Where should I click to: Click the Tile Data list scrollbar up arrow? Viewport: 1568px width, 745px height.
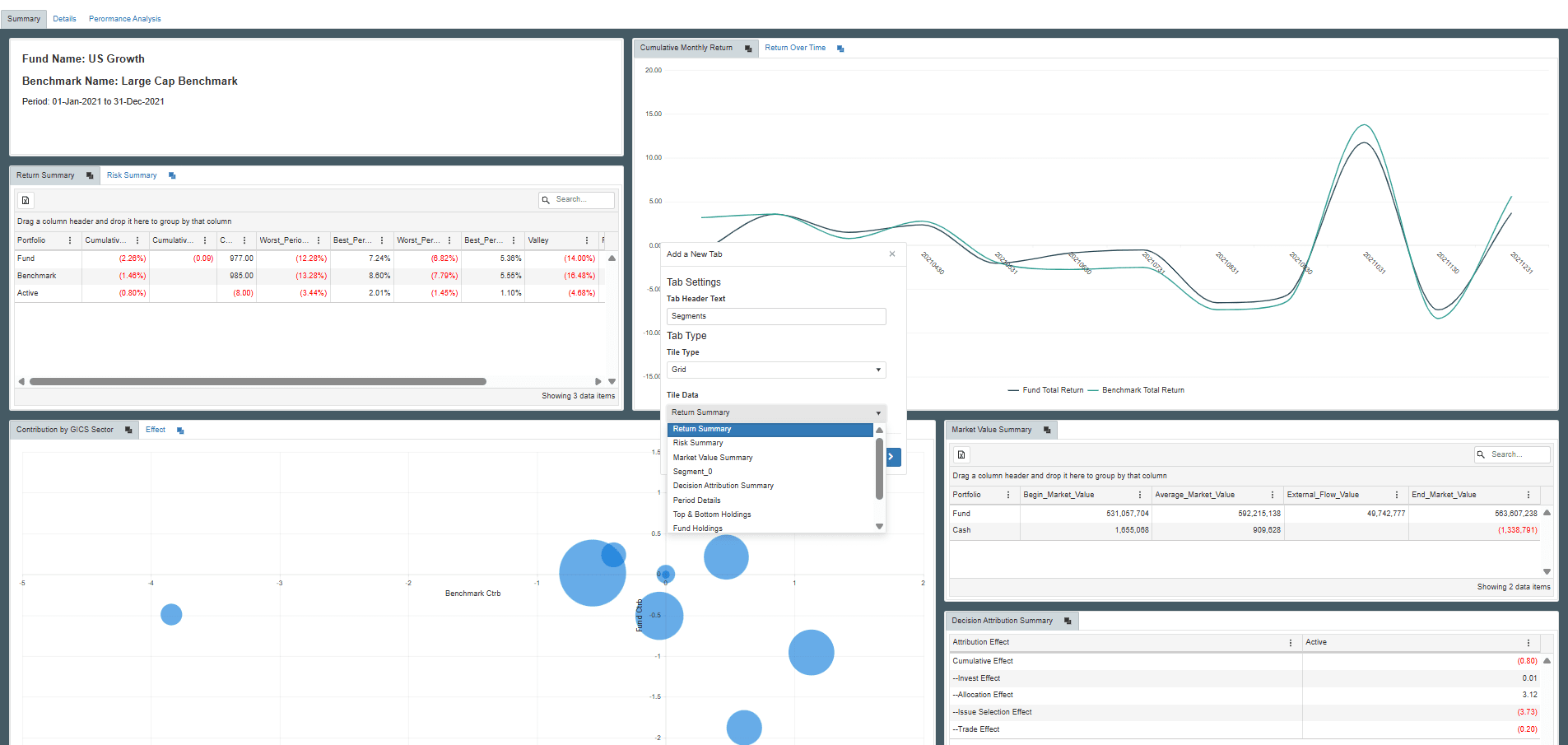coord(879,430)
